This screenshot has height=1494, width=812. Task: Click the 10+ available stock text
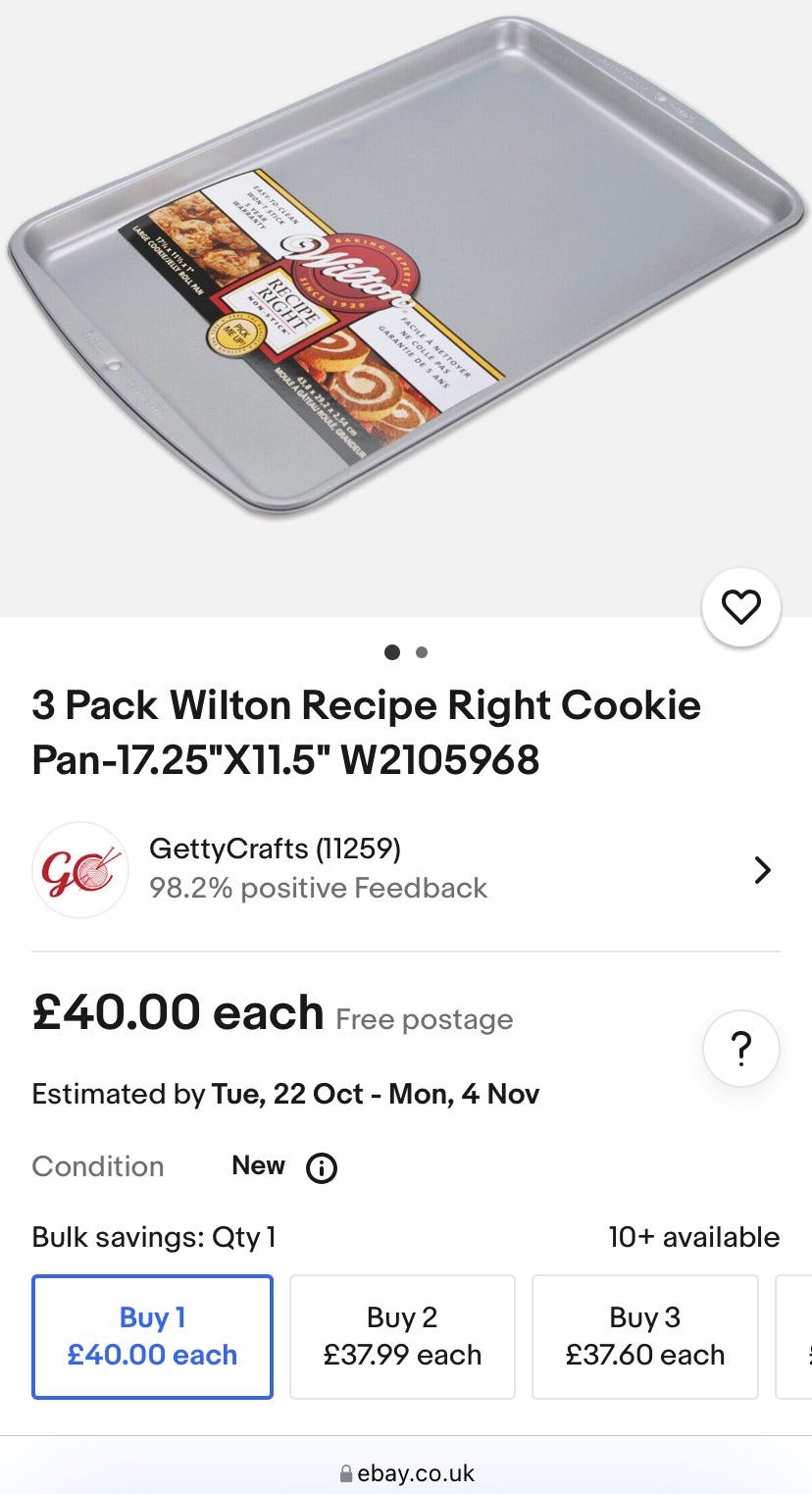click(x=693, y=1237)
